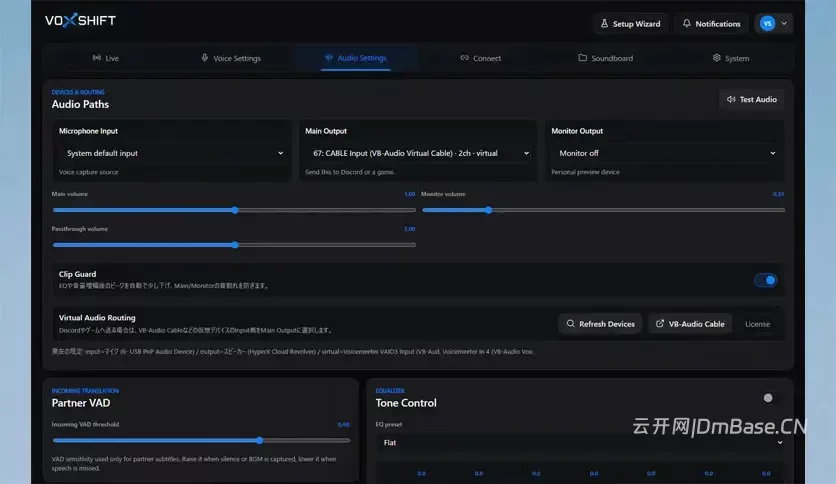The width and height of the screenshot is (836, 484).
Task: Click the VS user avatar
Action: click(x=767, y=23)
